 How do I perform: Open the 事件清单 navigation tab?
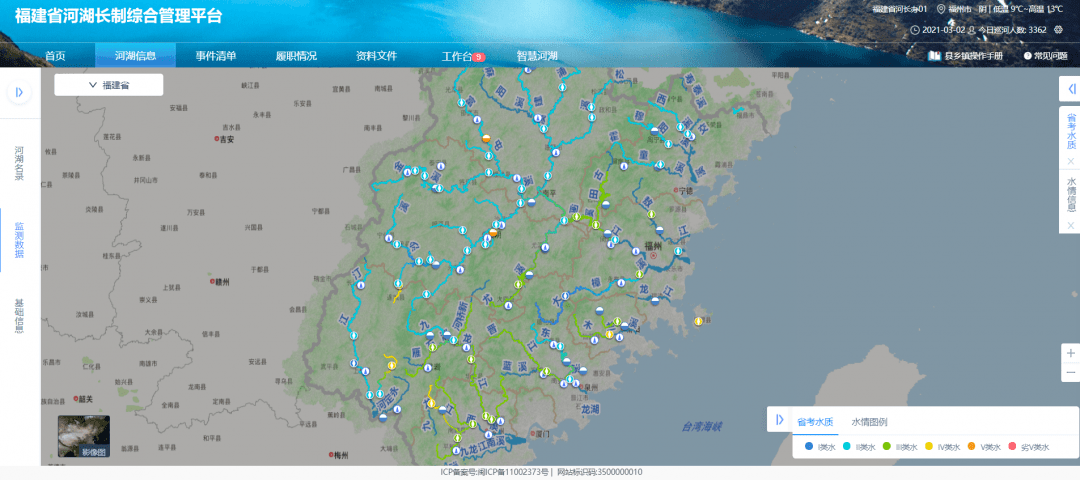pos(216,56)
